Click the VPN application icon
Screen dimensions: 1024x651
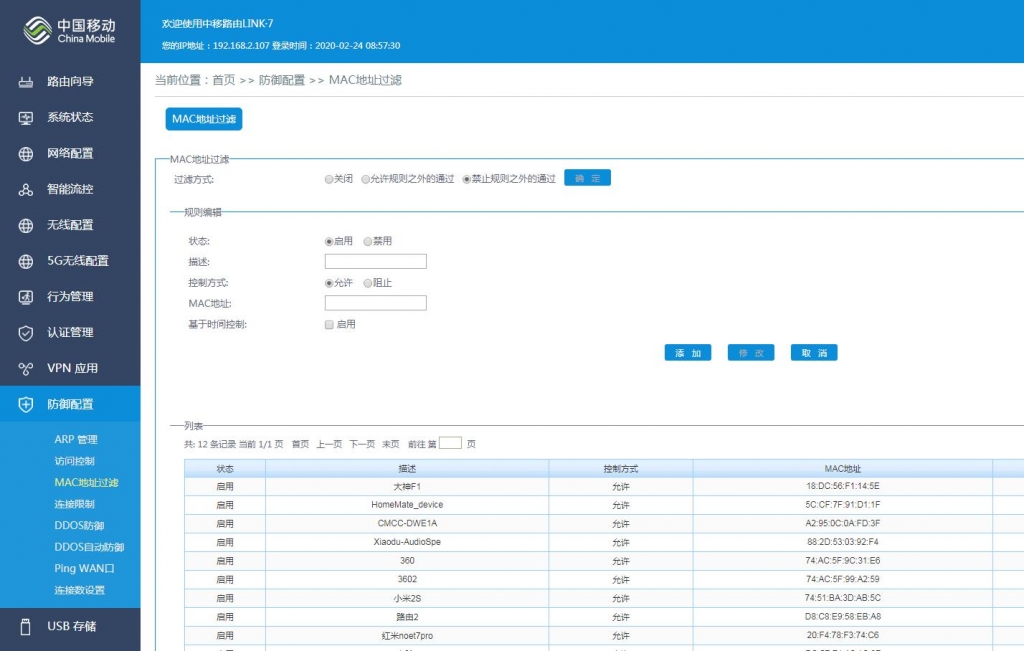pyautogui.click(x=25, y=369)
